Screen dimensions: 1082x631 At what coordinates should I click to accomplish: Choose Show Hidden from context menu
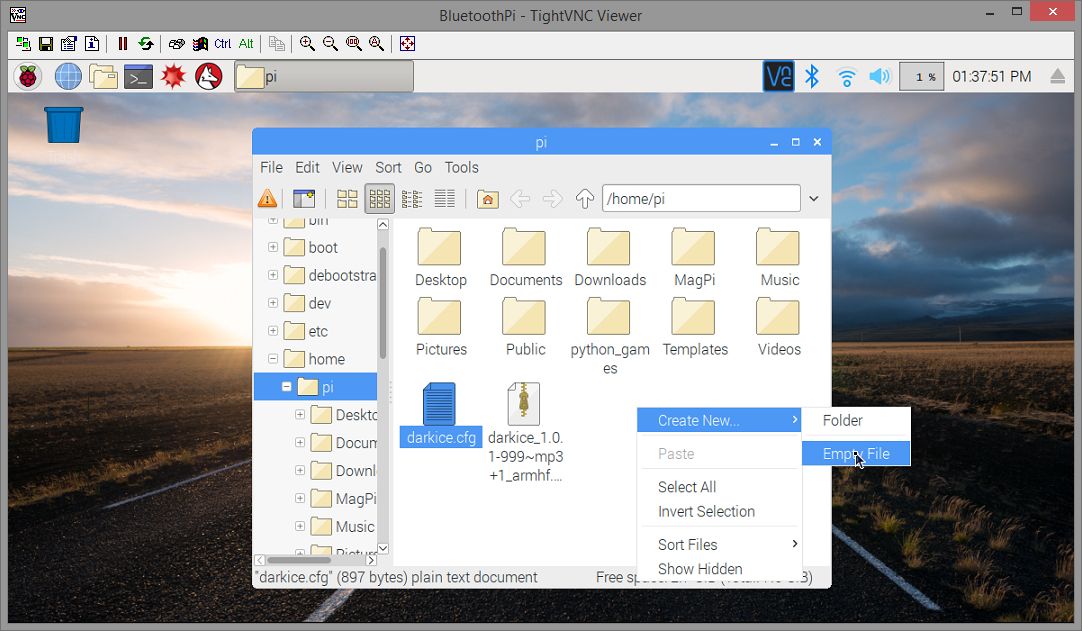[x=718, y=569]
